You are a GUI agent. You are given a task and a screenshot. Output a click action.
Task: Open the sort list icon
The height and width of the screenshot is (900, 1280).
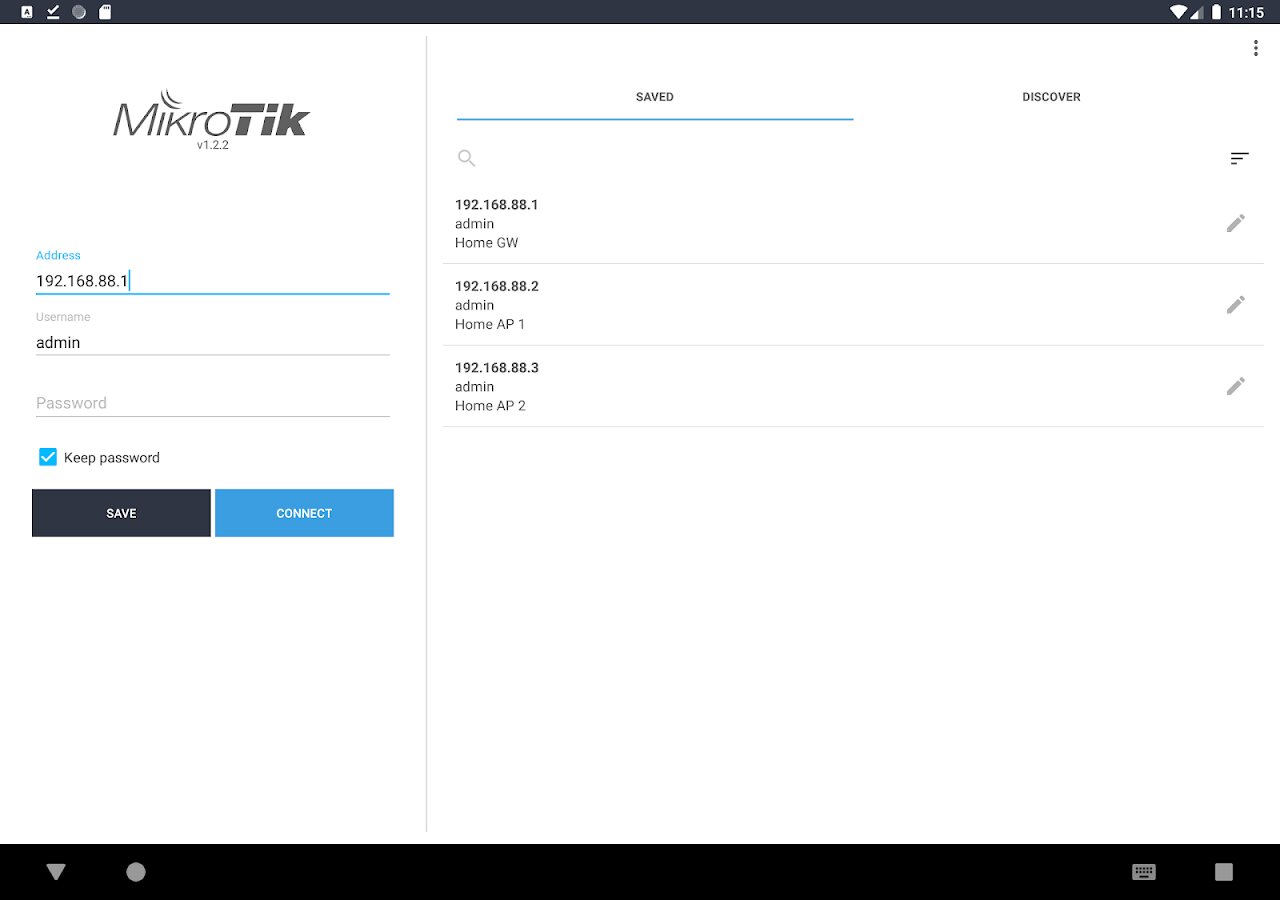click(1240, 158)
